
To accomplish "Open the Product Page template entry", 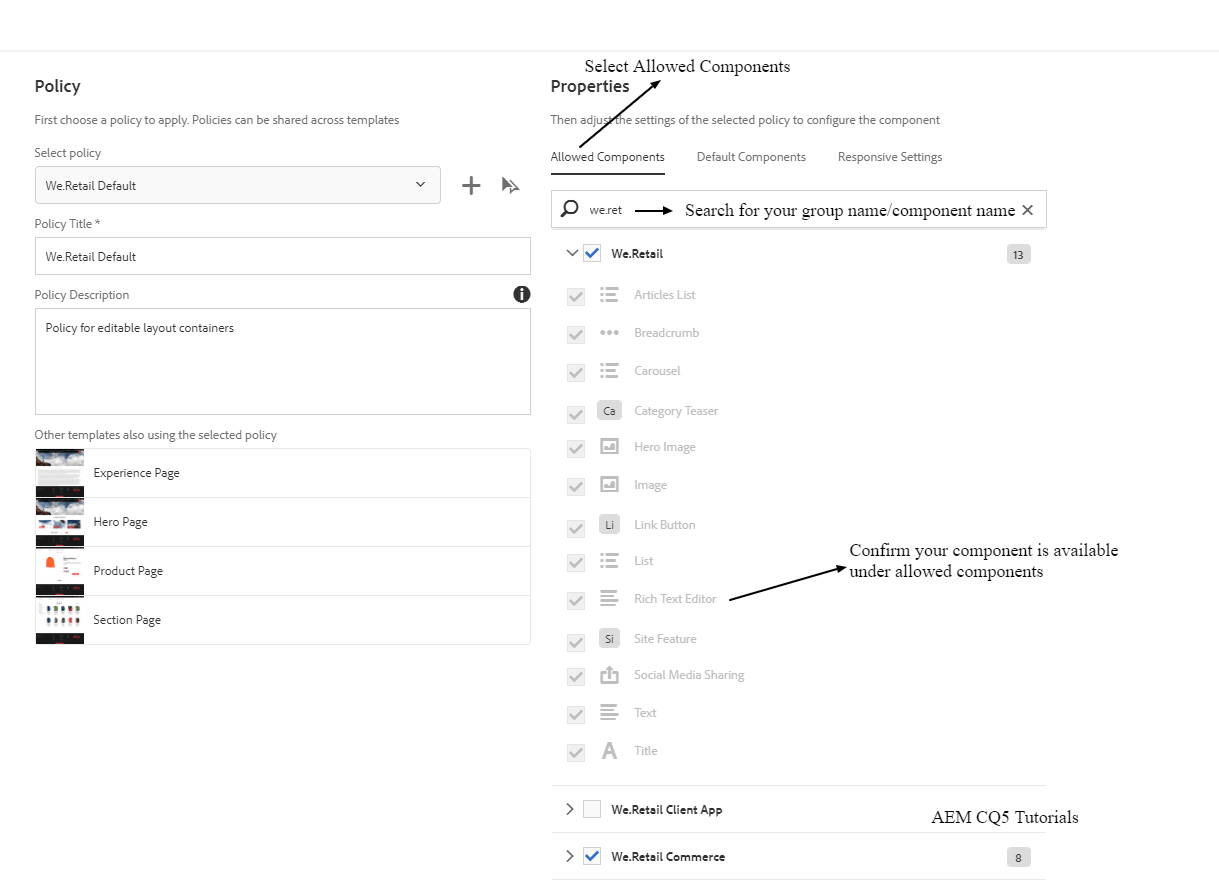I will point(283,571).
